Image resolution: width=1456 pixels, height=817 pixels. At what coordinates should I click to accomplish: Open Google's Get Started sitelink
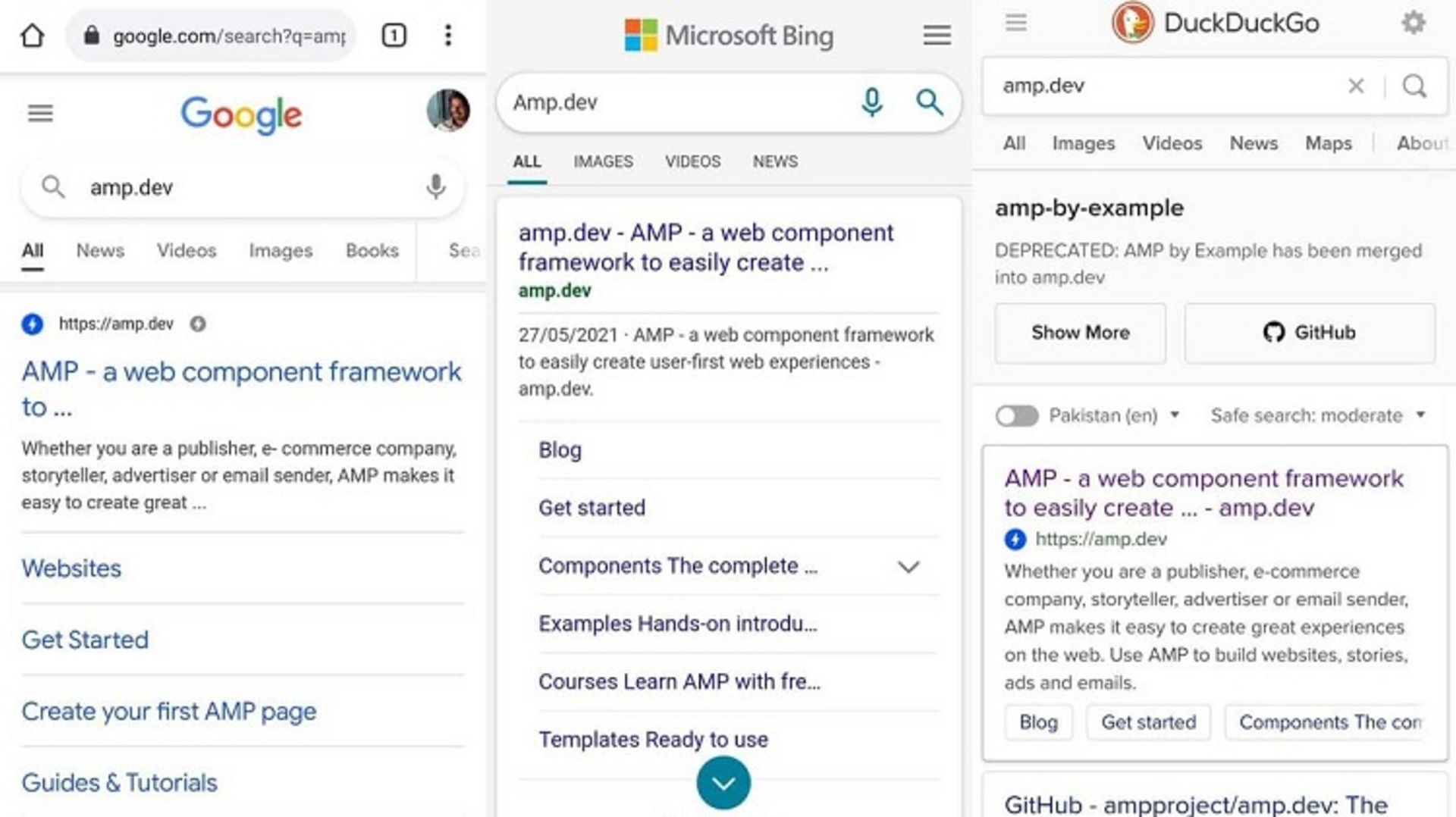coord(85,640)
